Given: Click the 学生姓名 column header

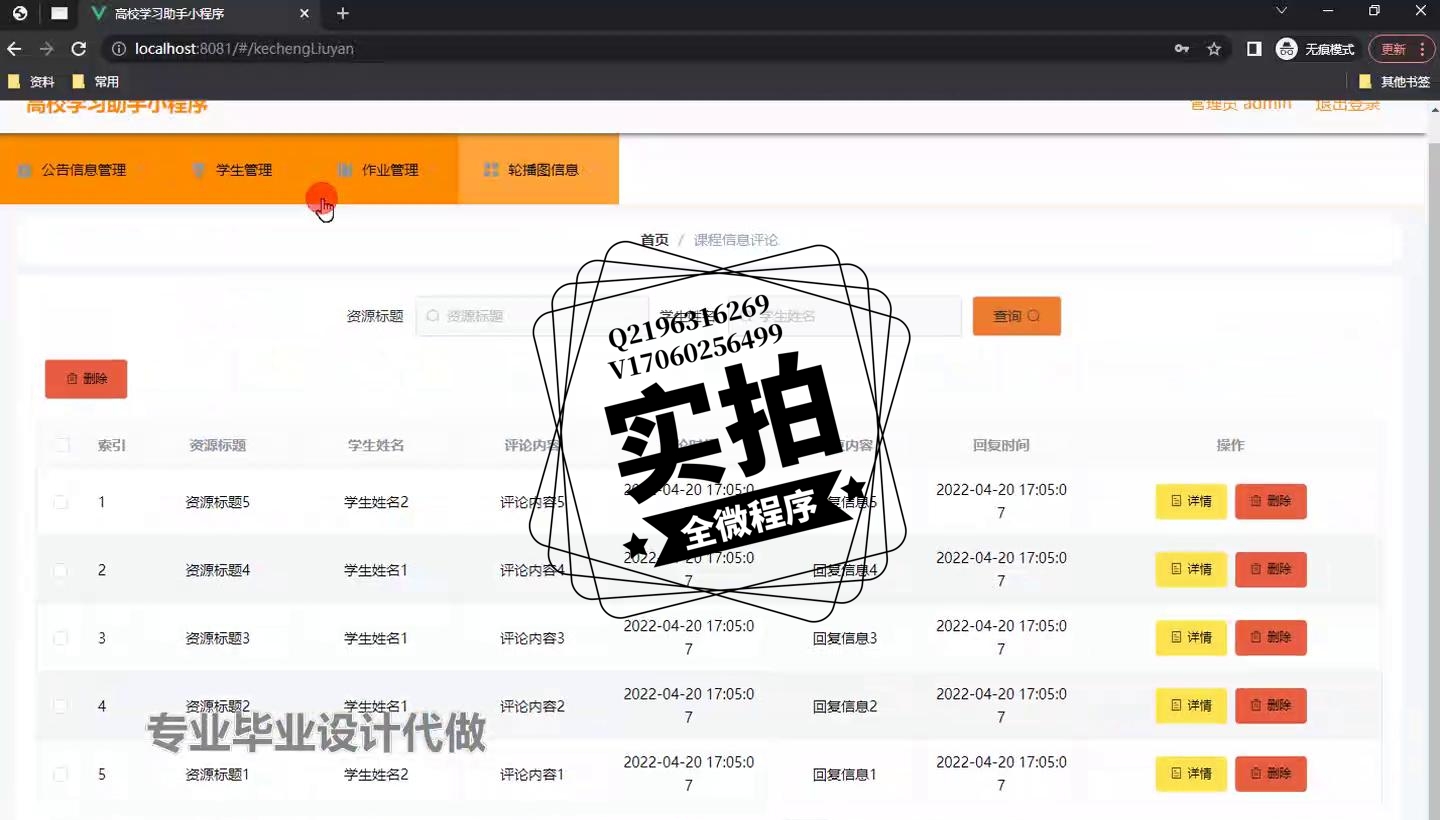Looking at the screenshot, I should click(376, 445).
